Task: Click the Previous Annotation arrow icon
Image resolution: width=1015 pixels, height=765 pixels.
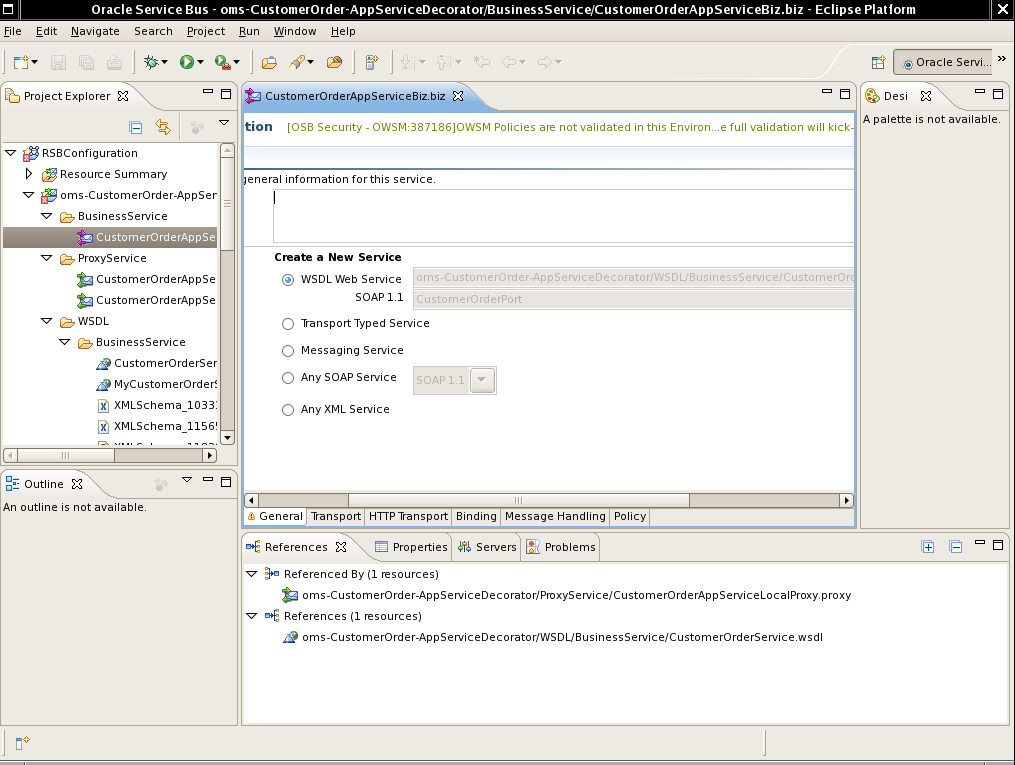Action: tap(443, 62)
